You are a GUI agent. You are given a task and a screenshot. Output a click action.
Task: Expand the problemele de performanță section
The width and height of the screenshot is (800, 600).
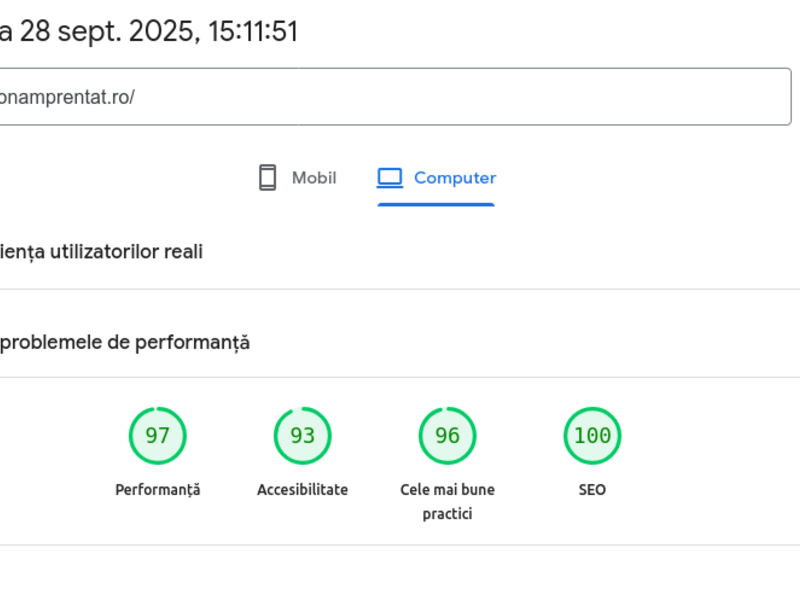124,343
